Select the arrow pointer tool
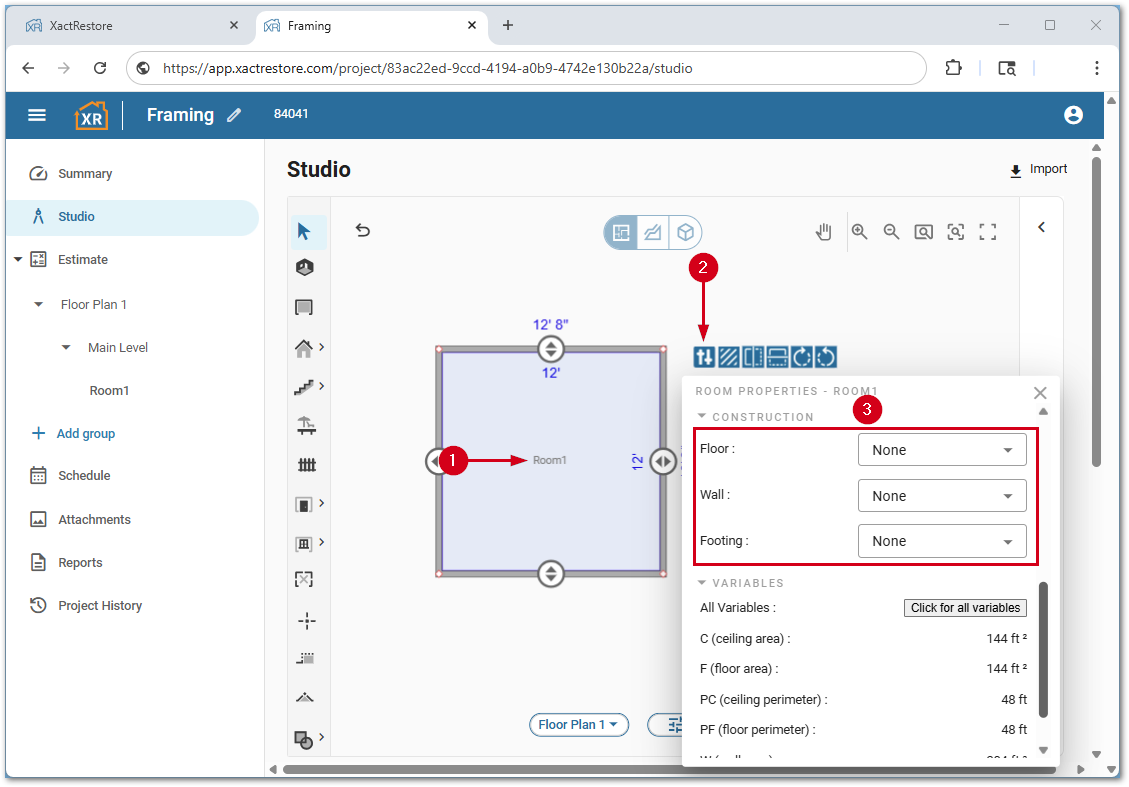1129x787 pixels. pyautogui.click(x=304, y=232)
